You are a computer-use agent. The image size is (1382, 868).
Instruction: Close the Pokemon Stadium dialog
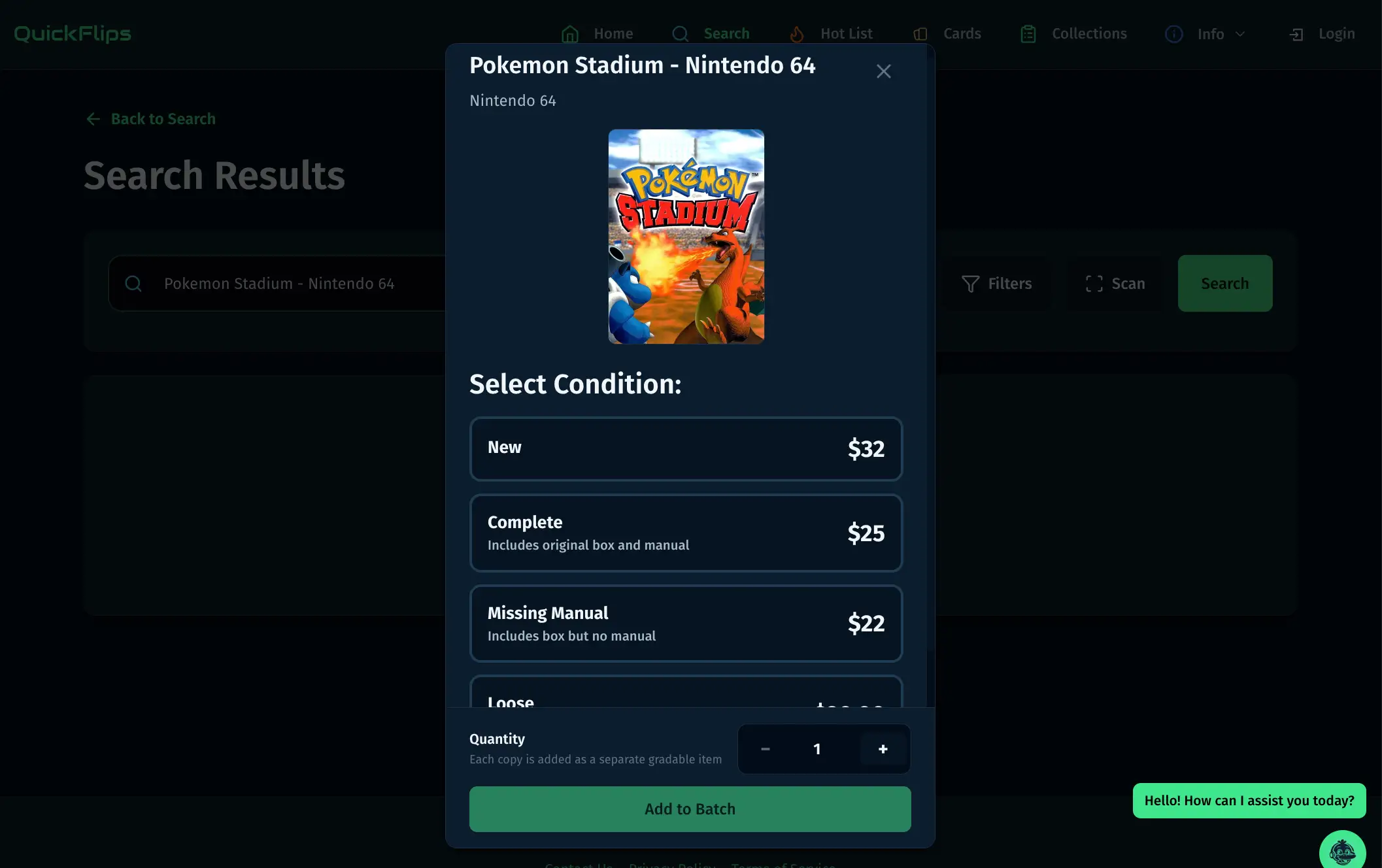click(883, 71)
